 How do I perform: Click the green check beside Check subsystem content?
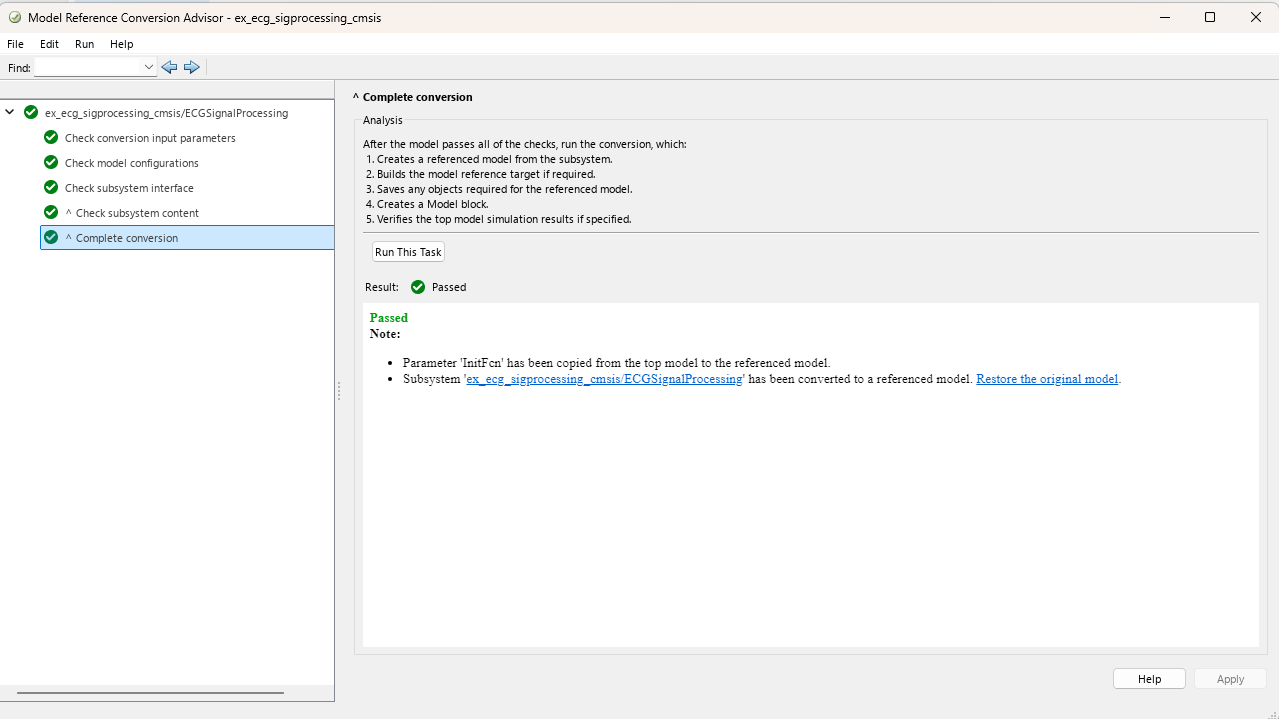click(x=51, y=213)
